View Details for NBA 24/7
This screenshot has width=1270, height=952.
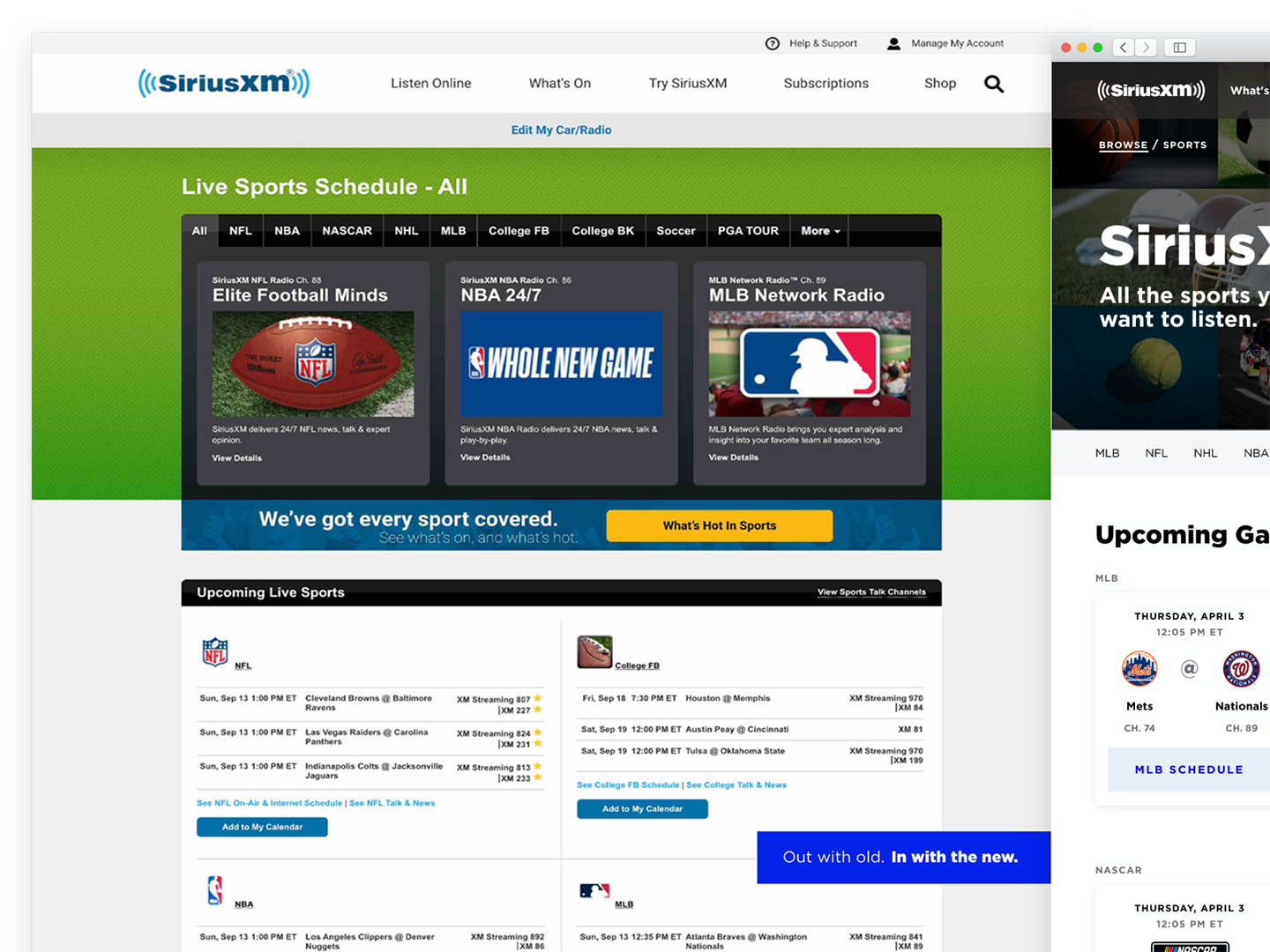(x=485, y=457)
